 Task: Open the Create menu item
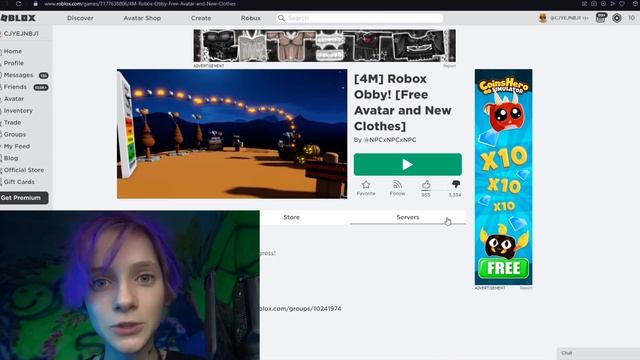(201, 18)
